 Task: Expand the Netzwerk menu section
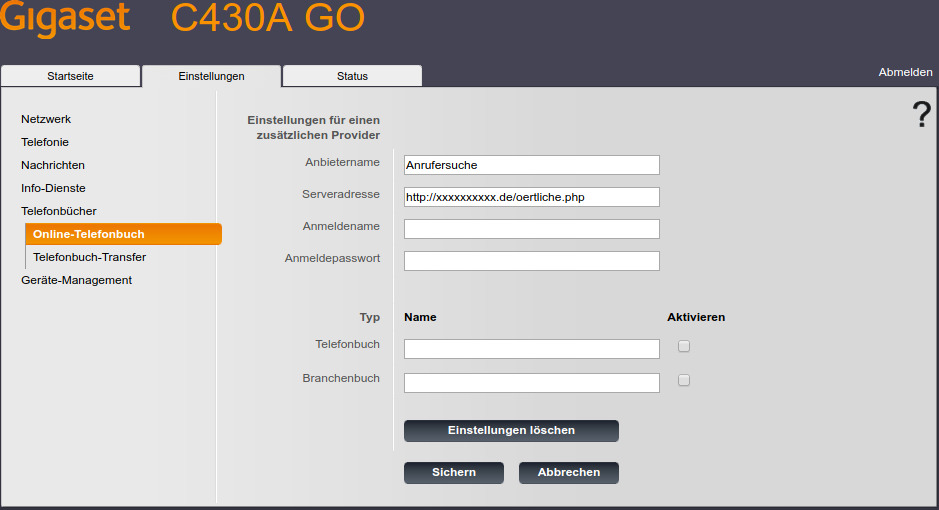(x=46, y=119)
